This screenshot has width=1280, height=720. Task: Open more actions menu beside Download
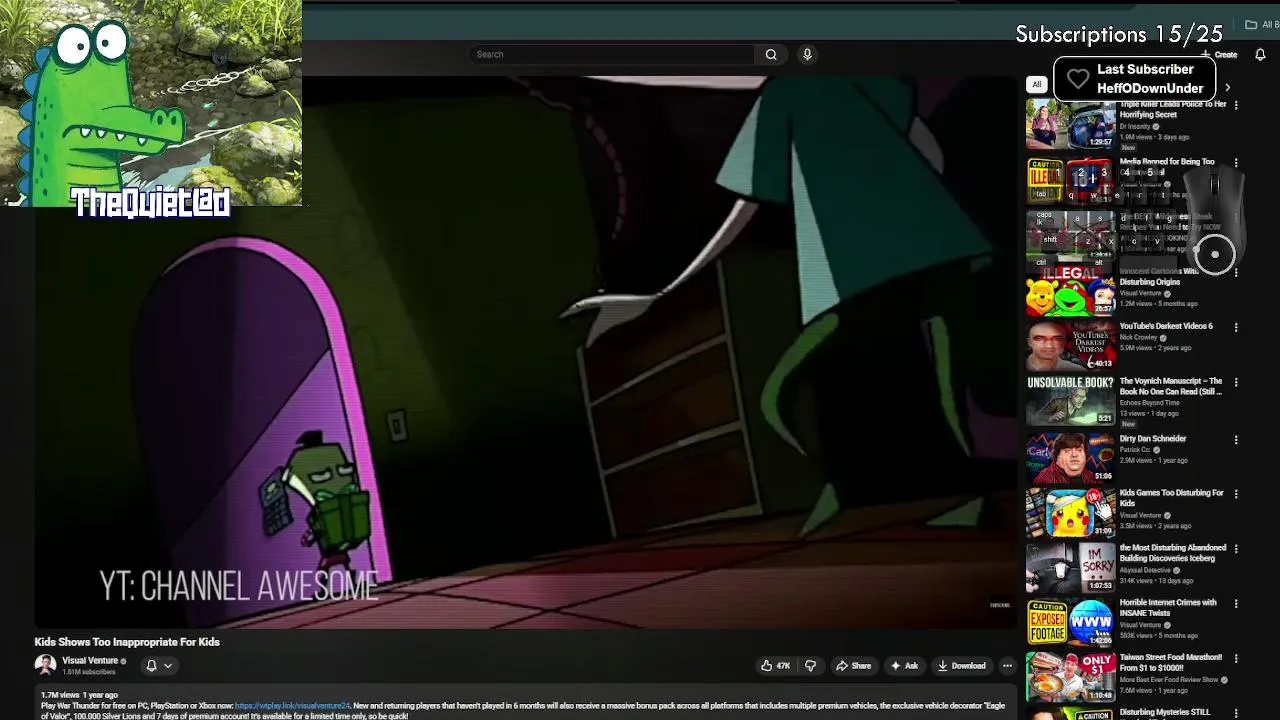[1007, 665]
